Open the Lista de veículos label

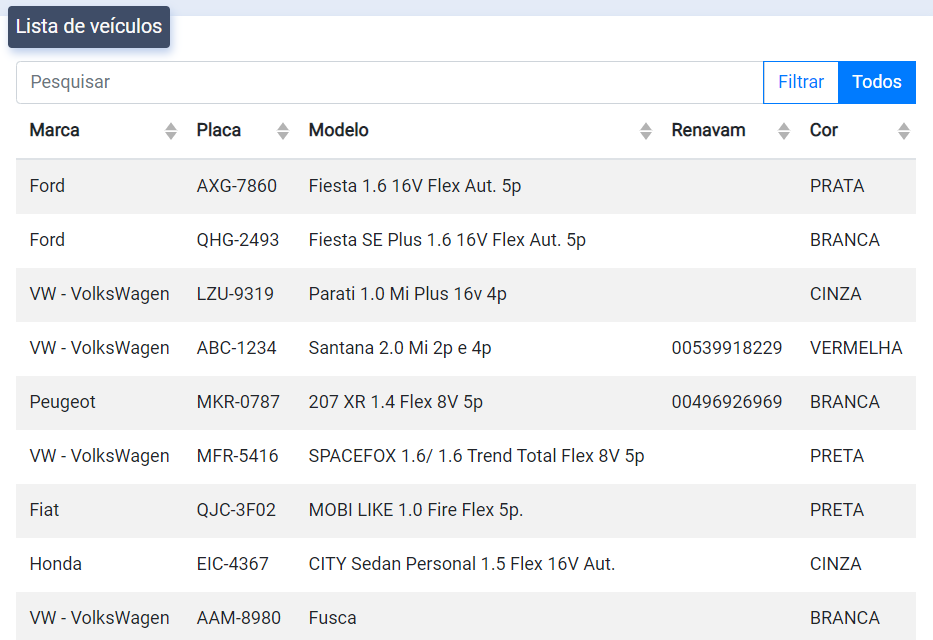(x=89, y=27)
